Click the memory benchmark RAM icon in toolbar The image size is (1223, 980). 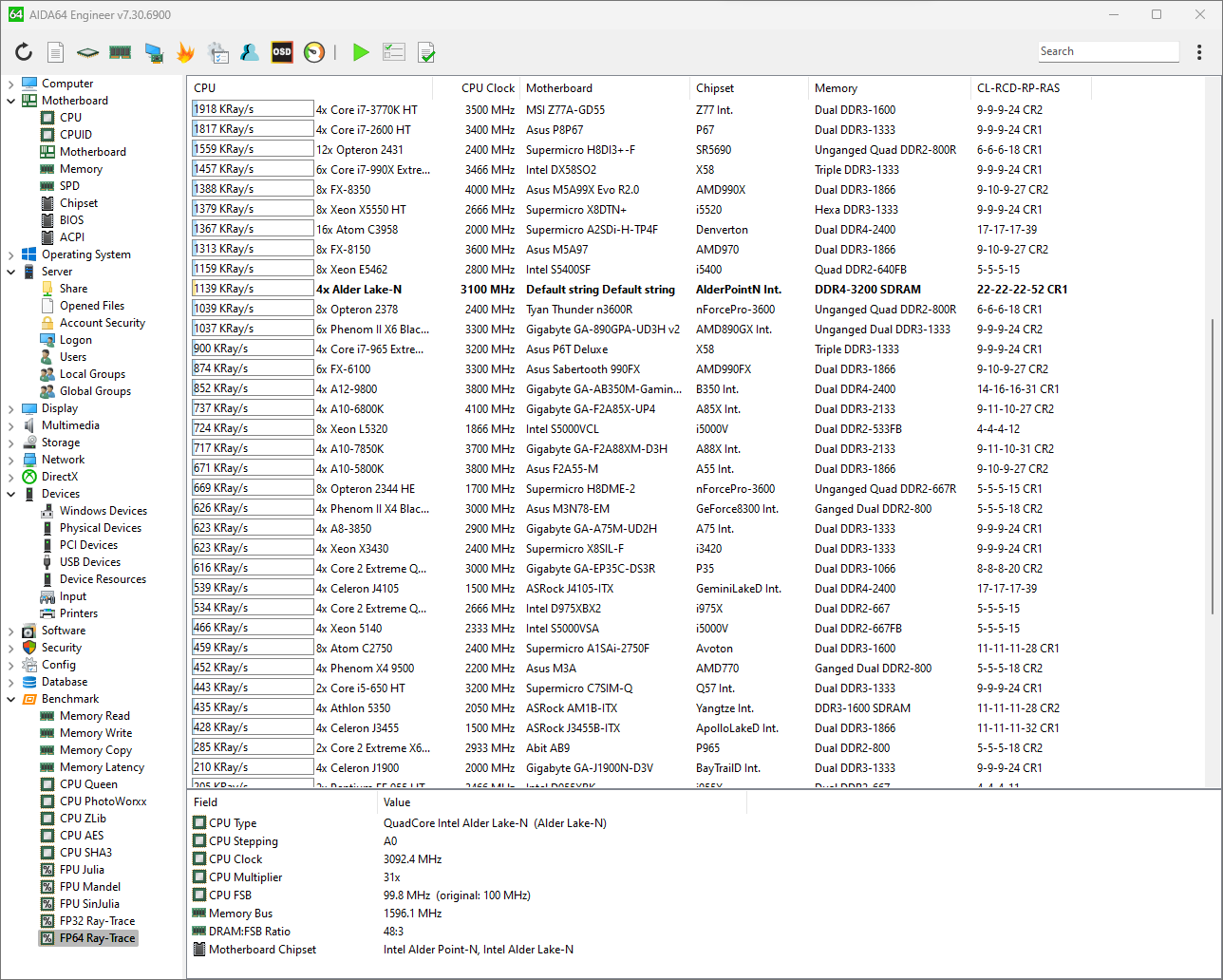tap(121, 52)
